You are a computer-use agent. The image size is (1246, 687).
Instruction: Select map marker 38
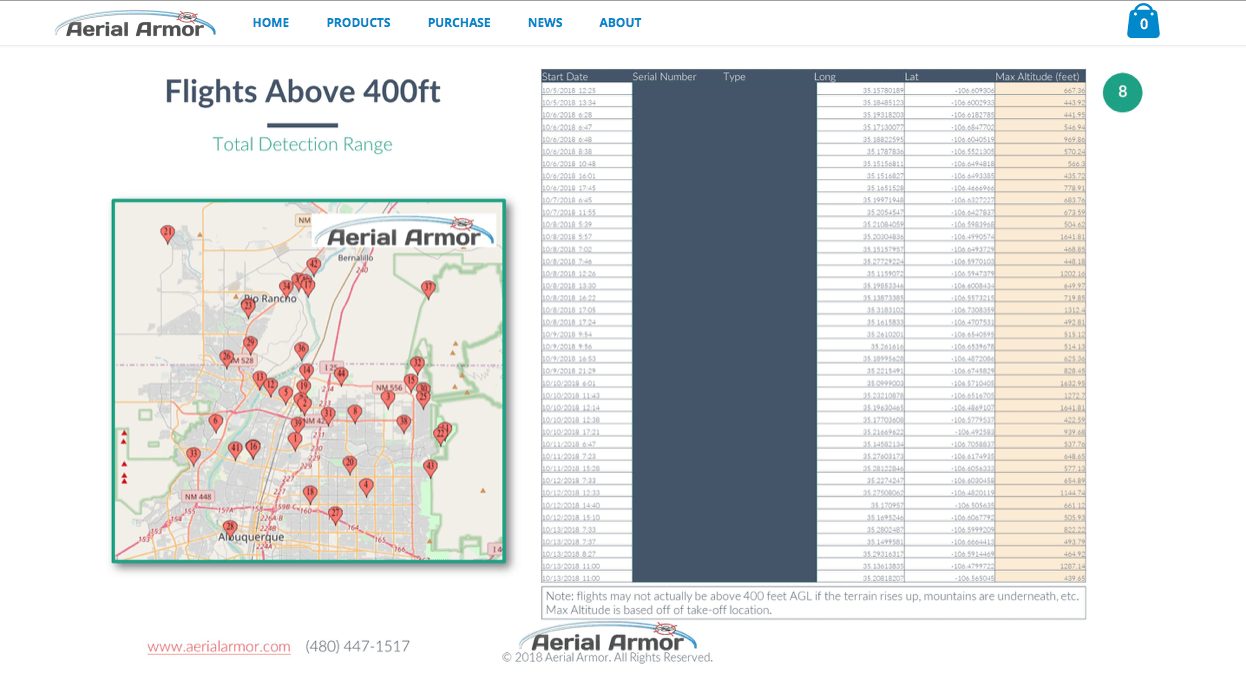tap(404, 424)
